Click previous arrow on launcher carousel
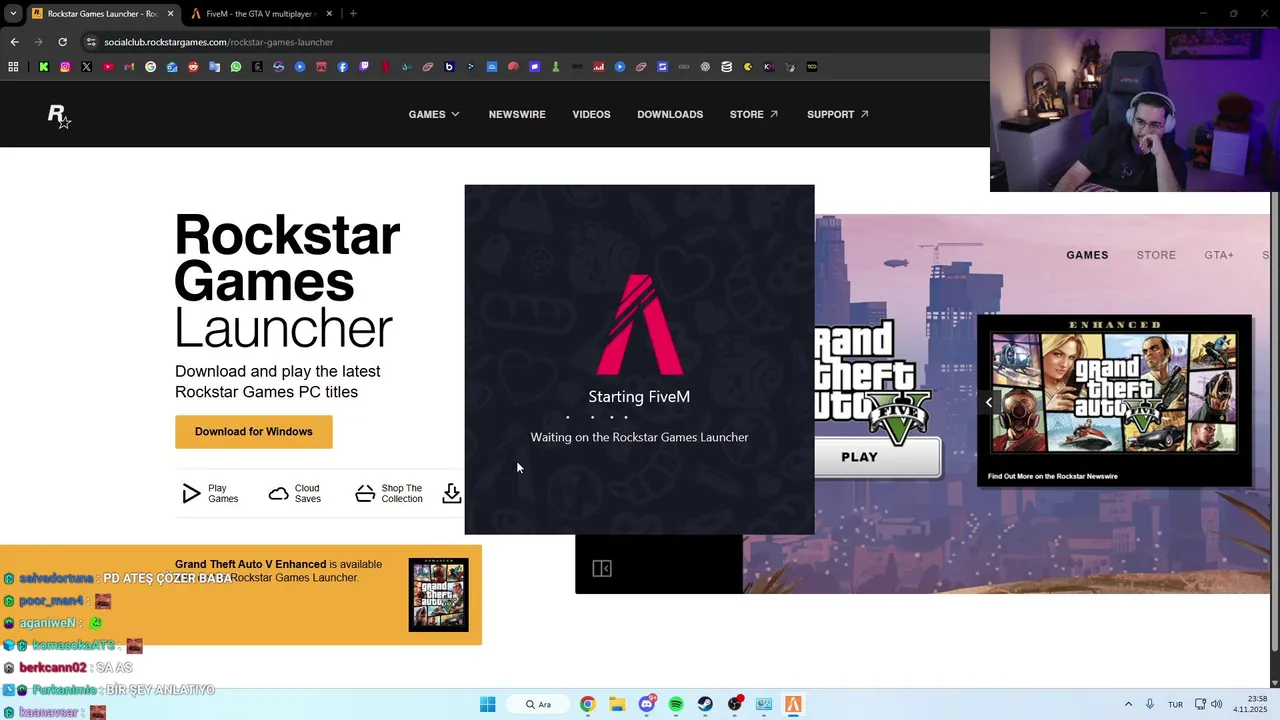 click(x=988, y=402)
